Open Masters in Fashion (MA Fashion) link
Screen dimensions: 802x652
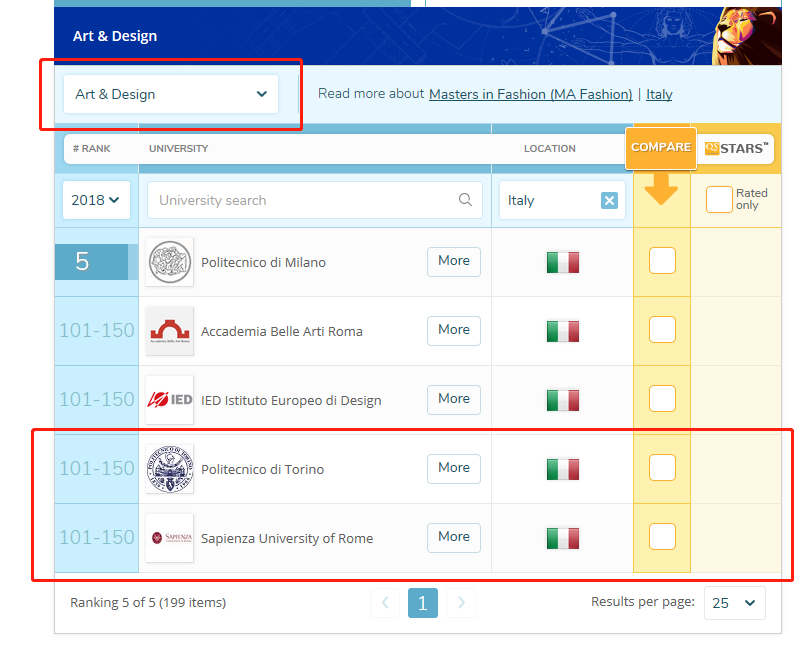[x=530, y=94]
